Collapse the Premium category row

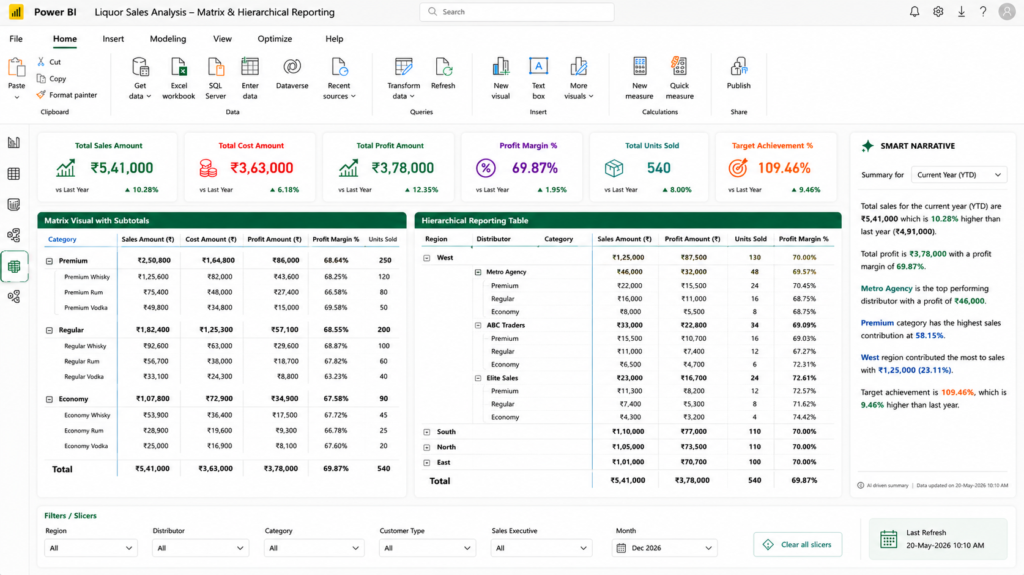[x=49, y=261]
